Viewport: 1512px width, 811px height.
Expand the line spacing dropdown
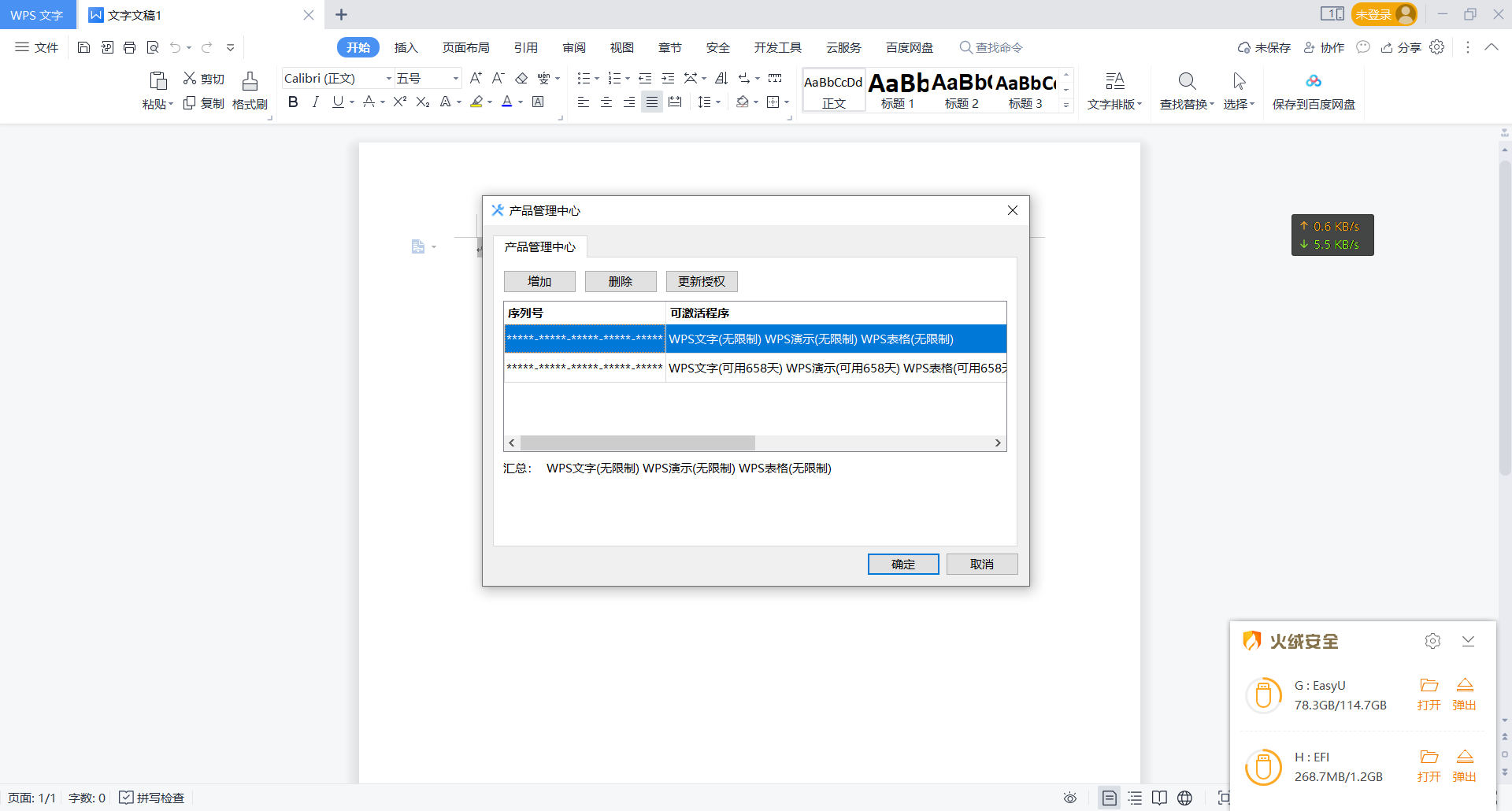click(718, 102)
